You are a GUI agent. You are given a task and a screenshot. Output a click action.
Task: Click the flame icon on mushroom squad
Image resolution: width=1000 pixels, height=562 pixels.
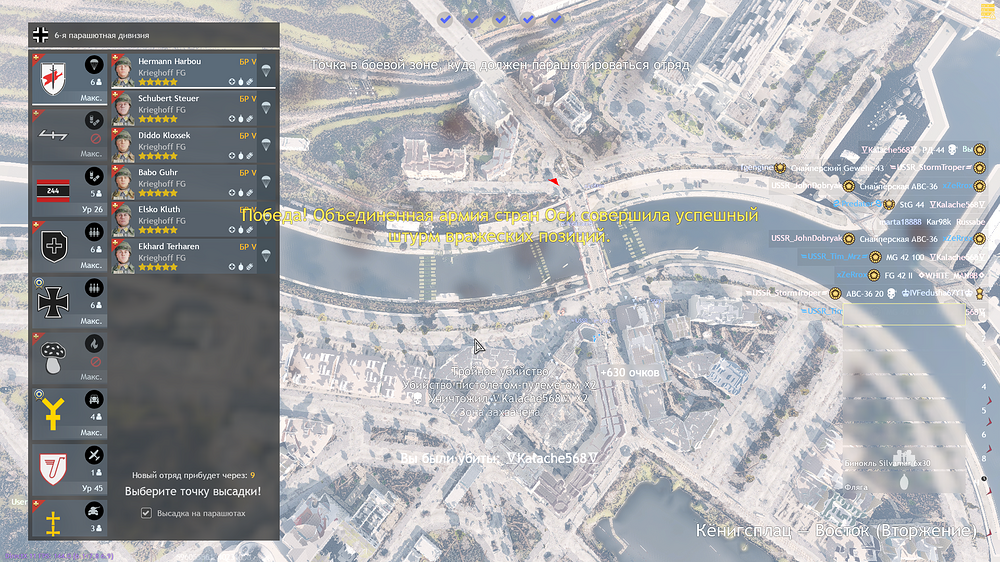(x=94, y=344)
